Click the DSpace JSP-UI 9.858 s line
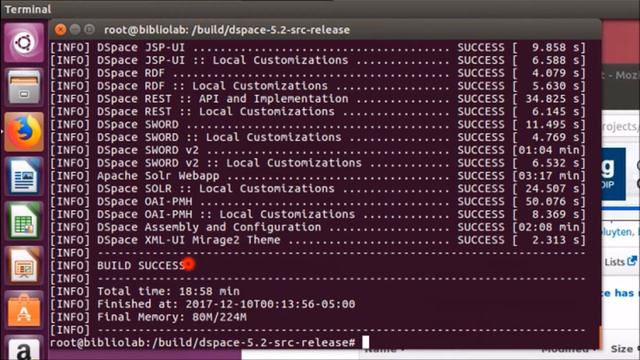Viewport: 640px width, 360px height. (318, 47)
